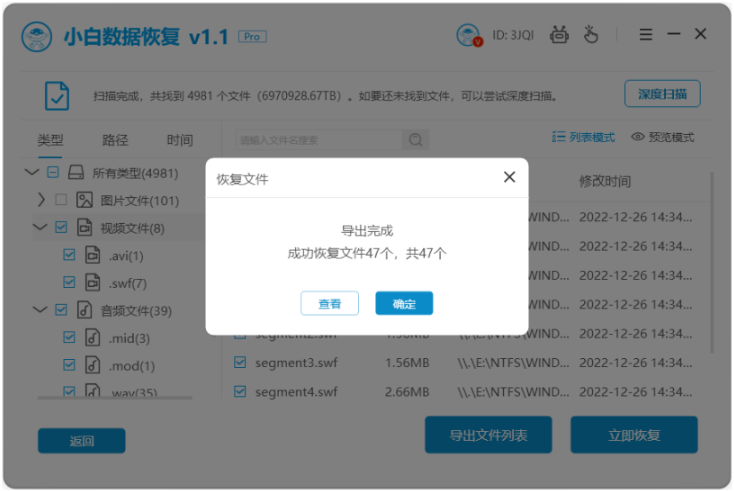Close the 恢复文件 dialog with the X
Screen dimensions: 734x491
(x=509, y=177)
